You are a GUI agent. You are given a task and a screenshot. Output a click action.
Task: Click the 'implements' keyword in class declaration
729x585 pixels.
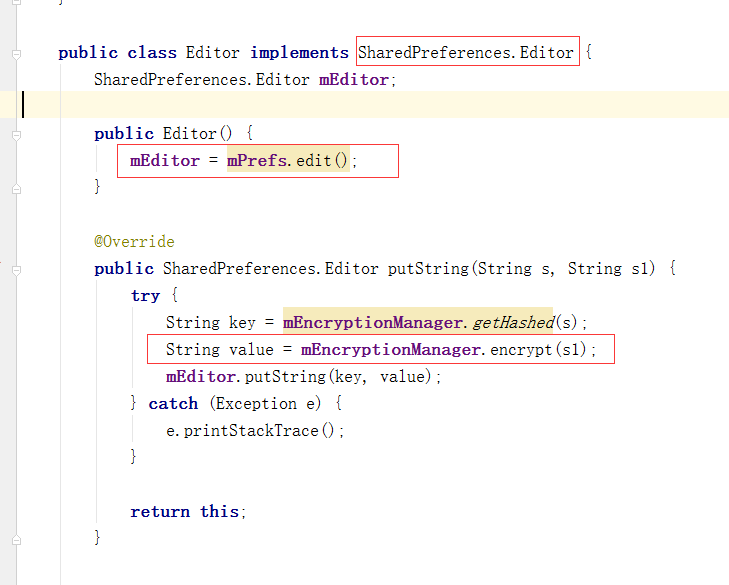pyautogui.click(x=299, y=53)
